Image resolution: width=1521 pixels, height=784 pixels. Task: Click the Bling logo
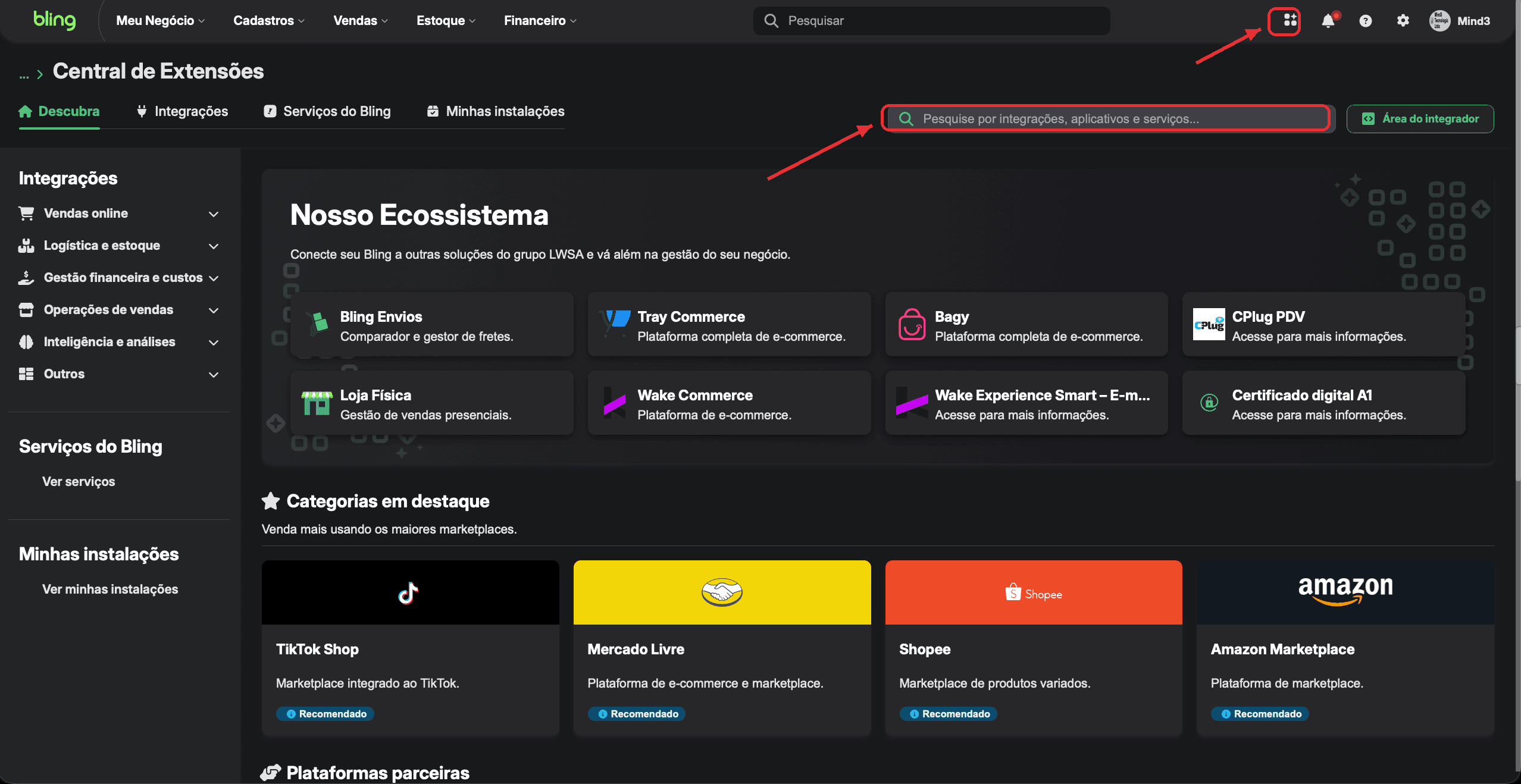pos(54,20)
